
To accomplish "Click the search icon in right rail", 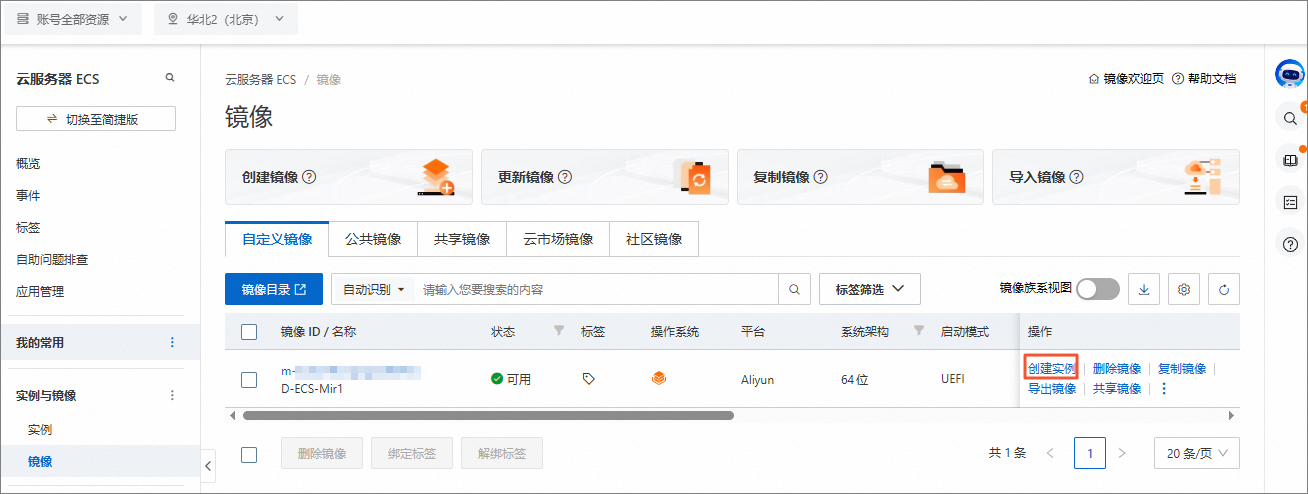I will coord(1290,118).
